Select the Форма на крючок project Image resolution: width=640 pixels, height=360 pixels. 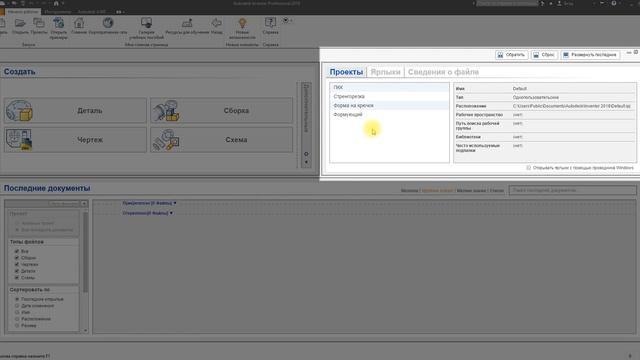tap(389, 105)
